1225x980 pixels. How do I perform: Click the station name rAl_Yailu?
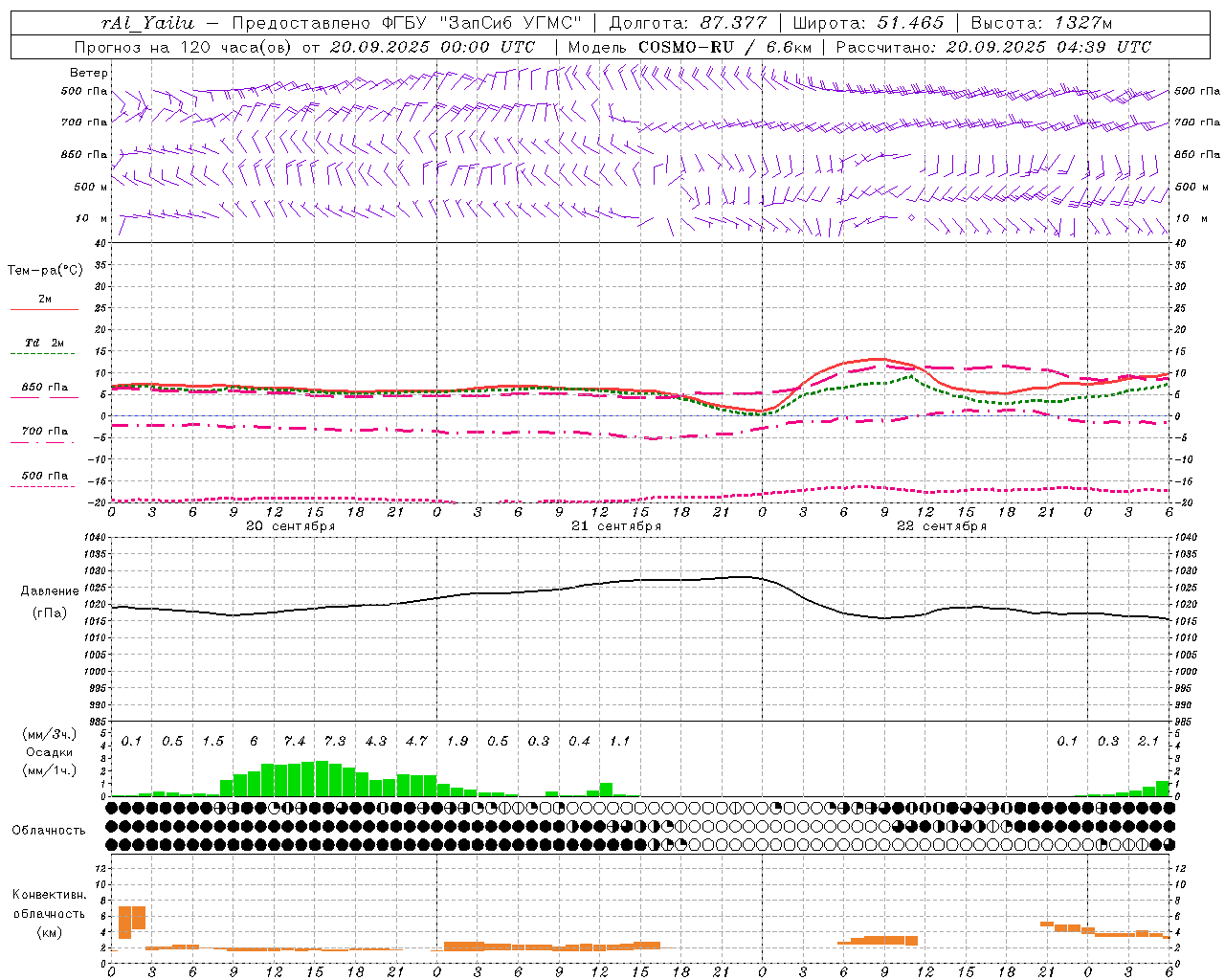pos(147,23)
